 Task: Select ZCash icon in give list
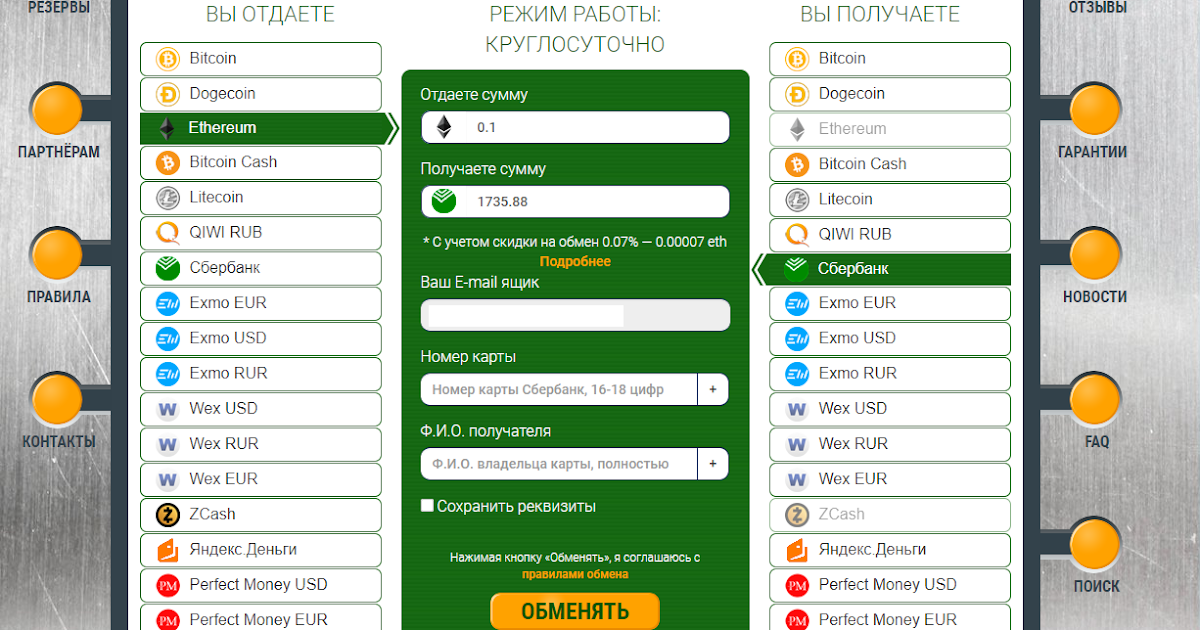click(167, 514)
